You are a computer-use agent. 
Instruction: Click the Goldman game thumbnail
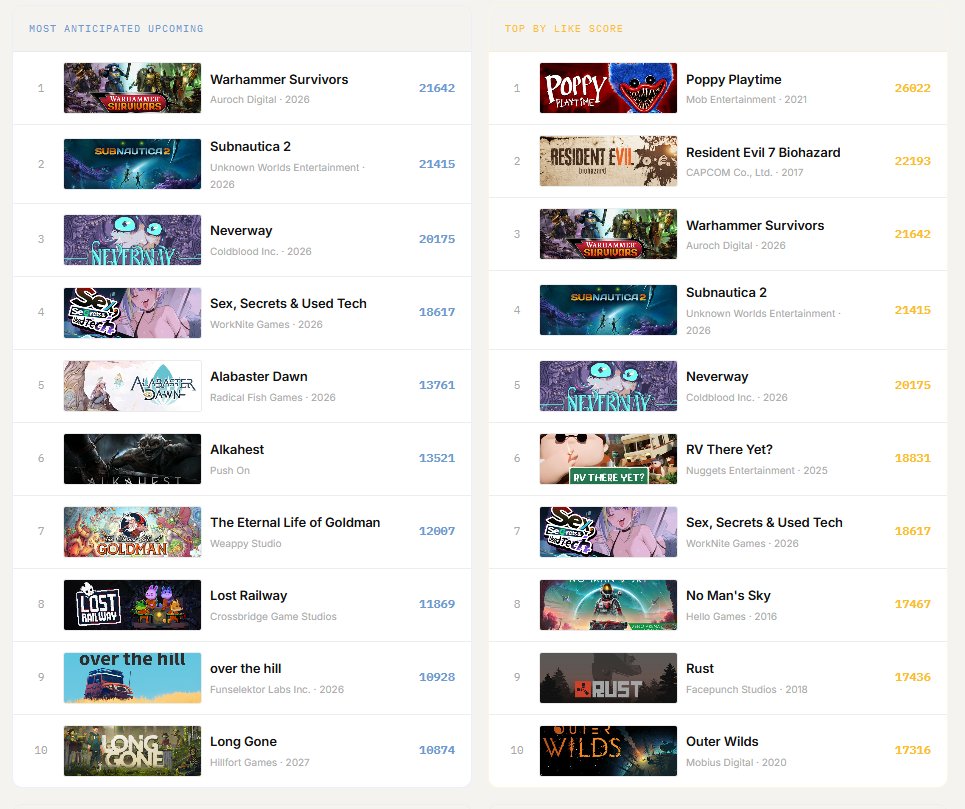point(132,532)
